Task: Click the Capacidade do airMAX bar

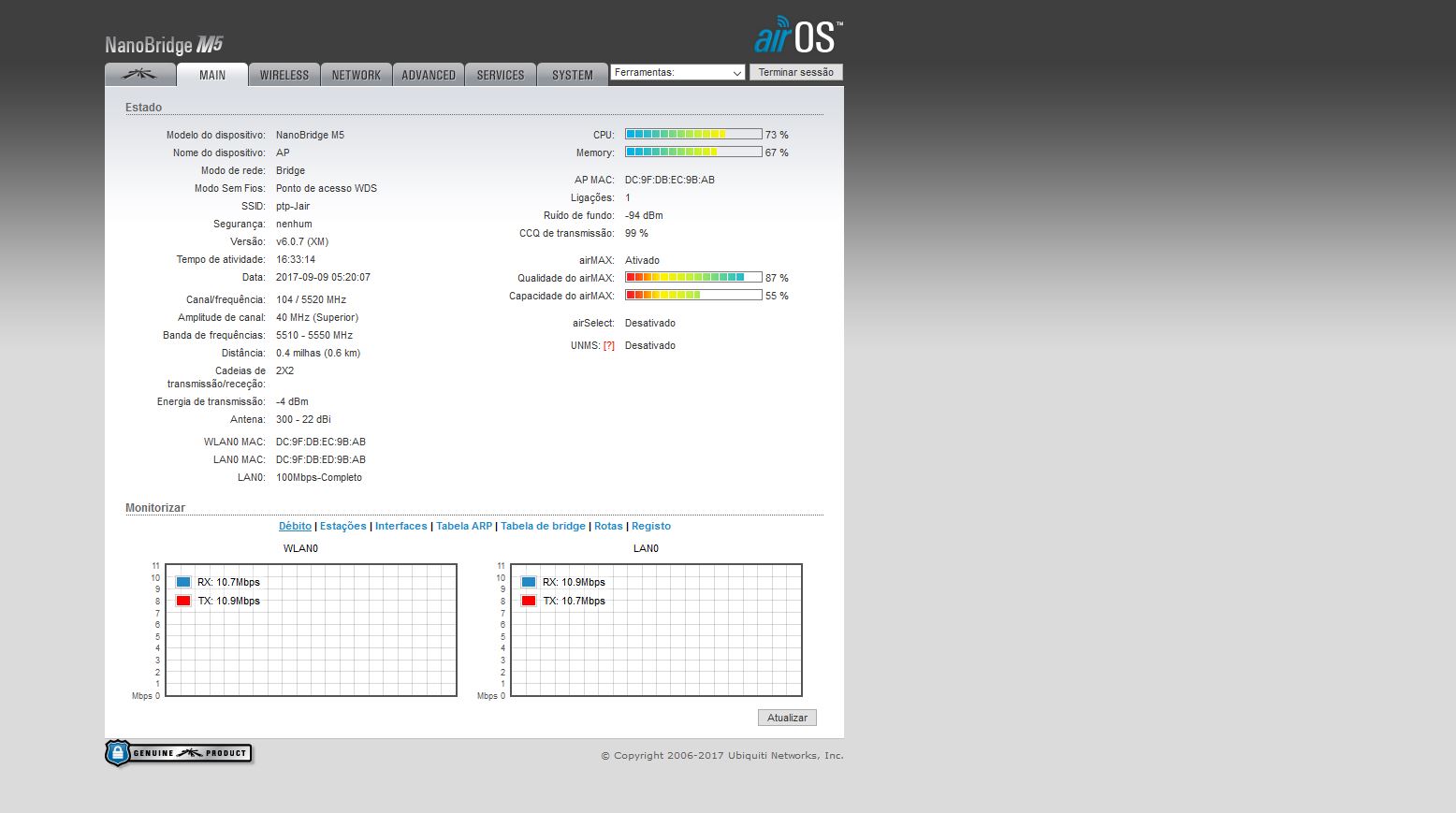Action: [693, 296]
